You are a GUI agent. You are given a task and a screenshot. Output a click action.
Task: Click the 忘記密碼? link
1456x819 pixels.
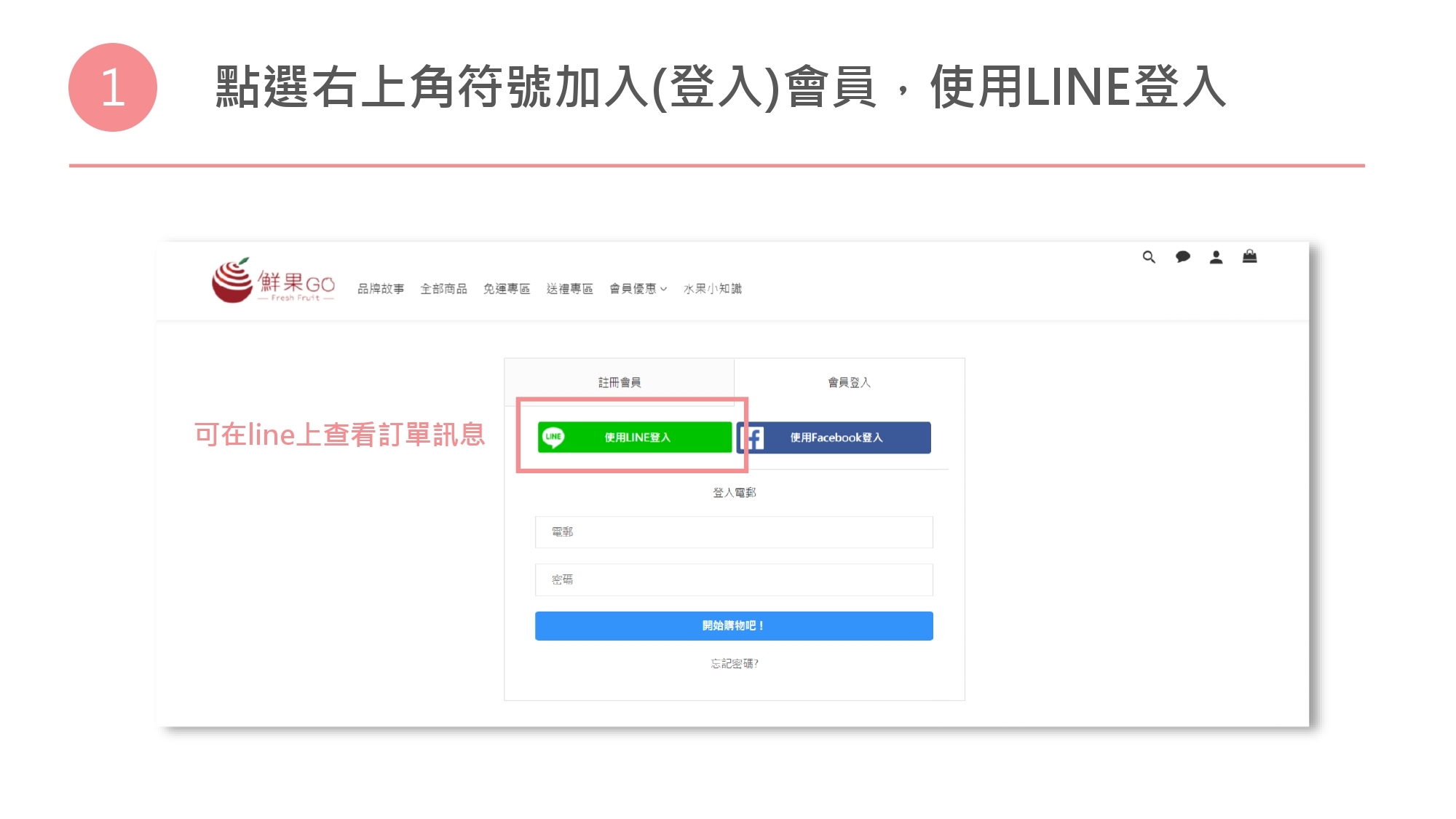(734, 663)
